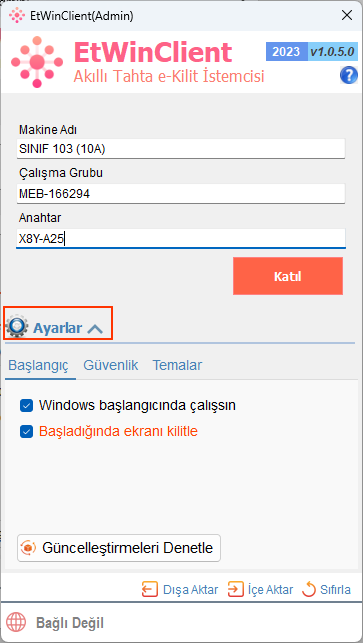Switch to the Güvenlik tab
363x643 pixels.
(x=111, y=365)
